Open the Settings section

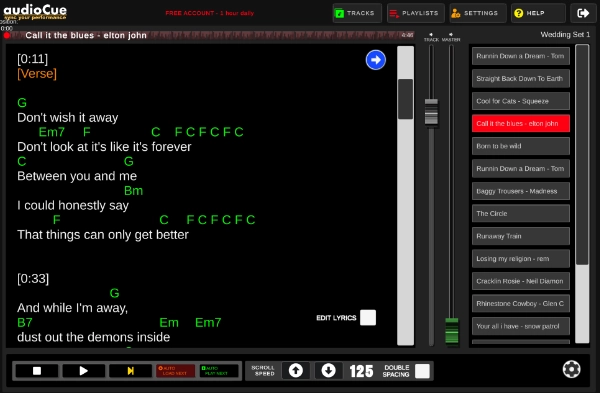click(478, 13)
